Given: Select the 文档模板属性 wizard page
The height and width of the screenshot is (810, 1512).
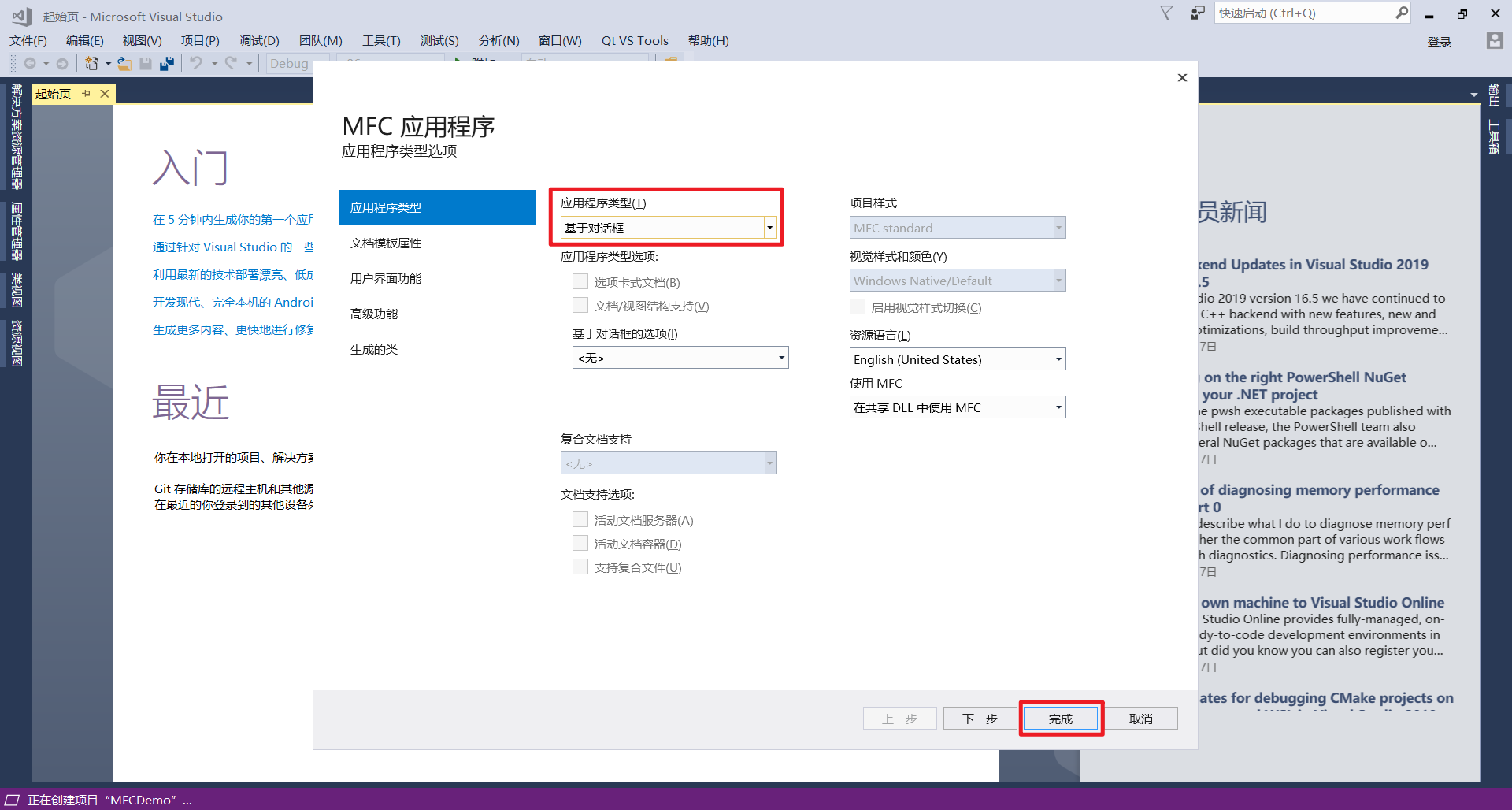Looking at the screenshot, I should (x=437, y=243).
